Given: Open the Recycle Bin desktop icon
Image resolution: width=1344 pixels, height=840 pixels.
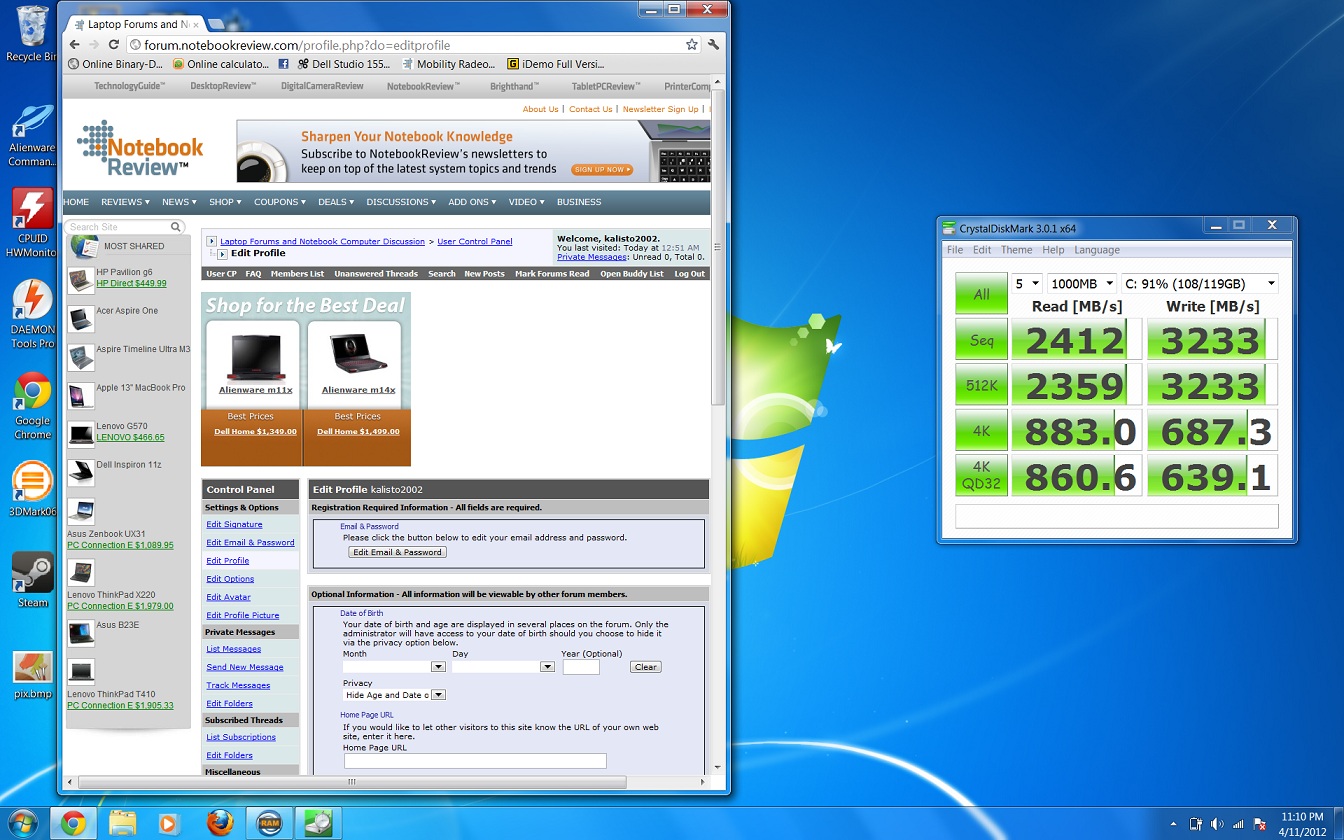Looking at the screenshot, I should point(32,33).
